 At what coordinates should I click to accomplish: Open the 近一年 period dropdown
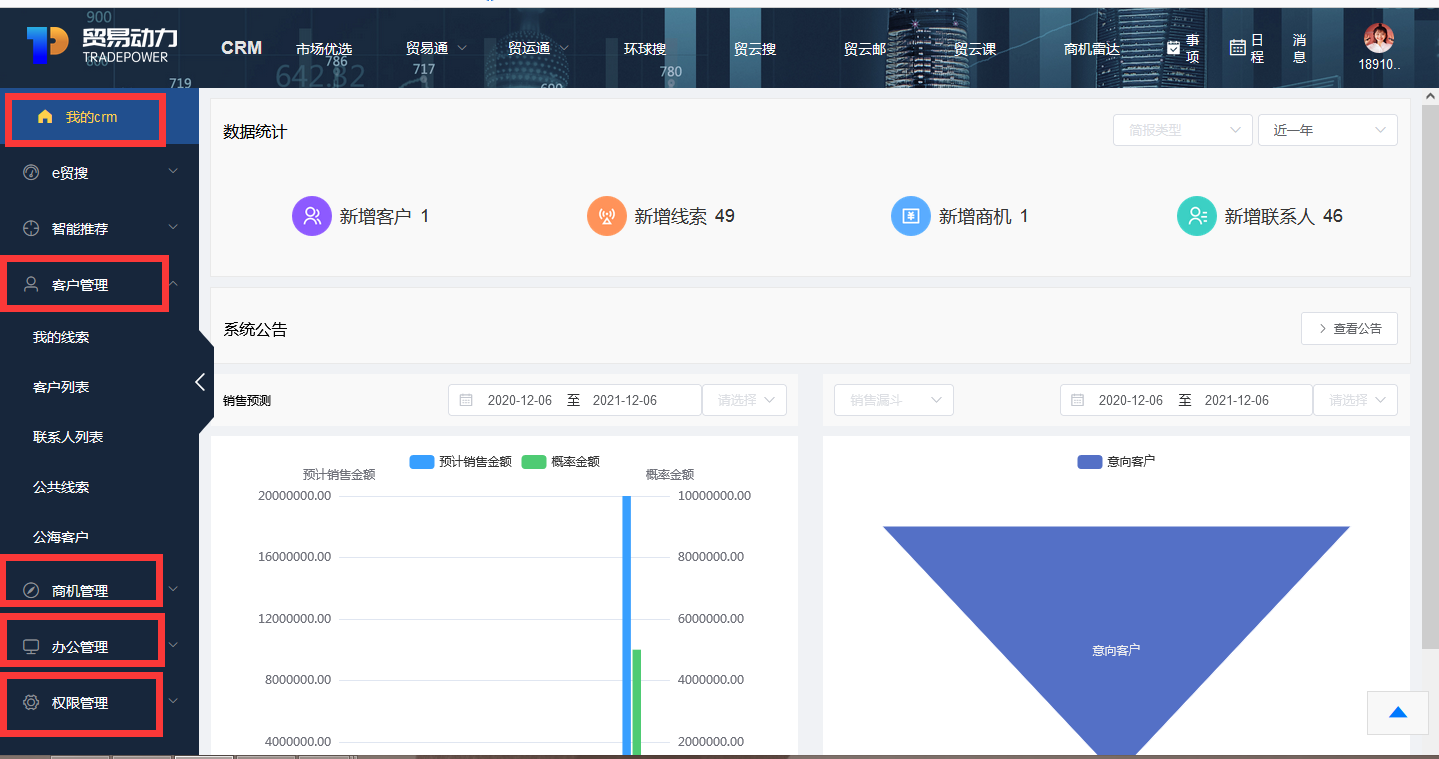click(1327, 130)
